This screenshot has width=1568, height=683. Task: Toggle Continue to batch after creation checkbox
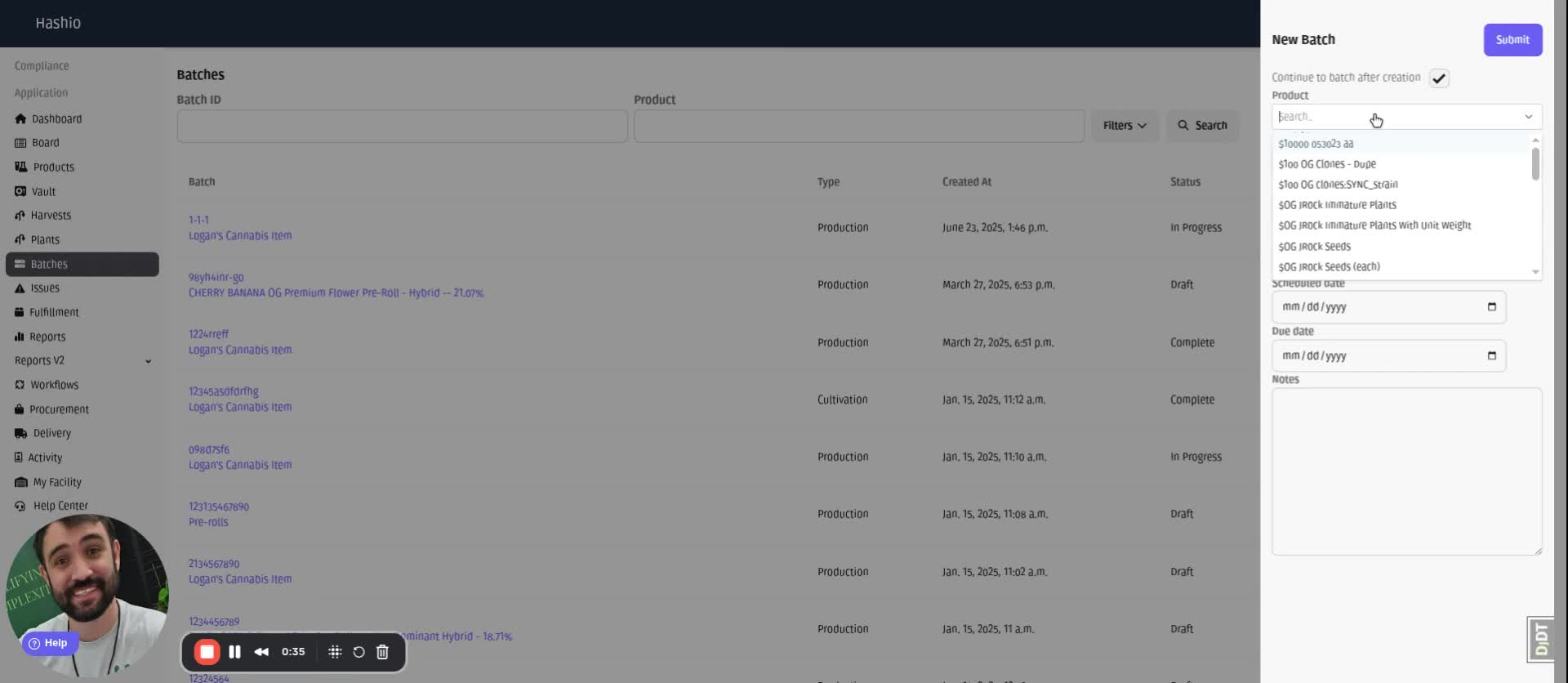[1439, 78]
